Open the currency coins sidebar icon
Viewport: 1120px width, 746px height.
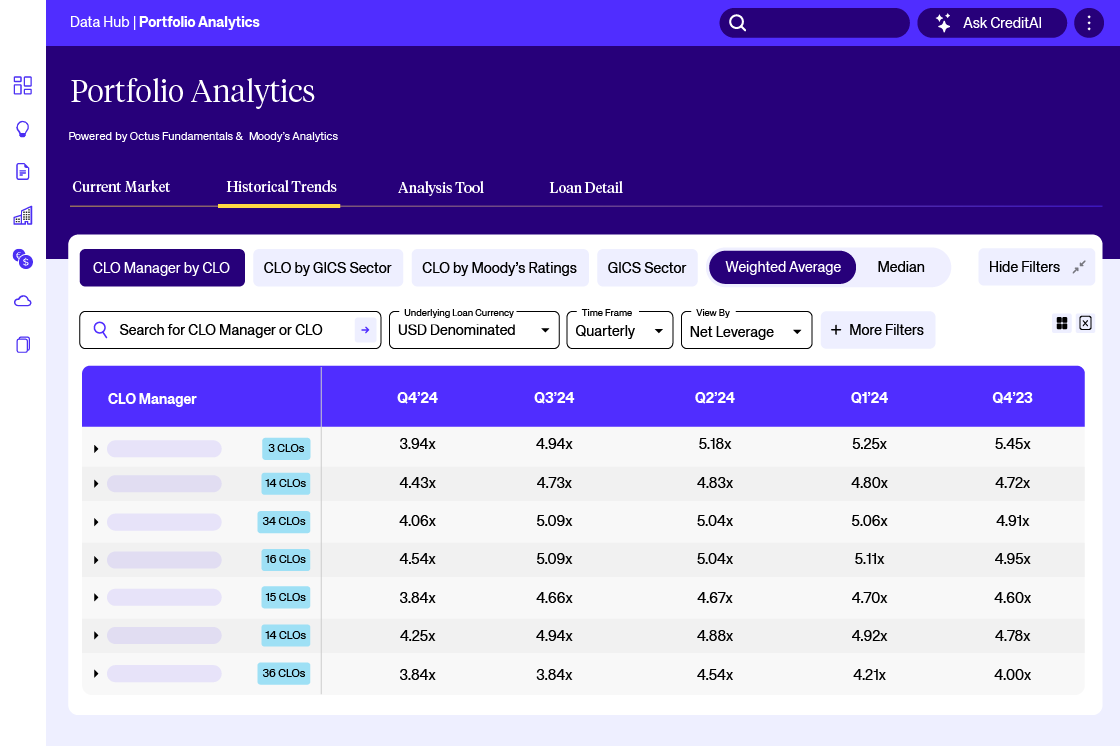point(23,259)
